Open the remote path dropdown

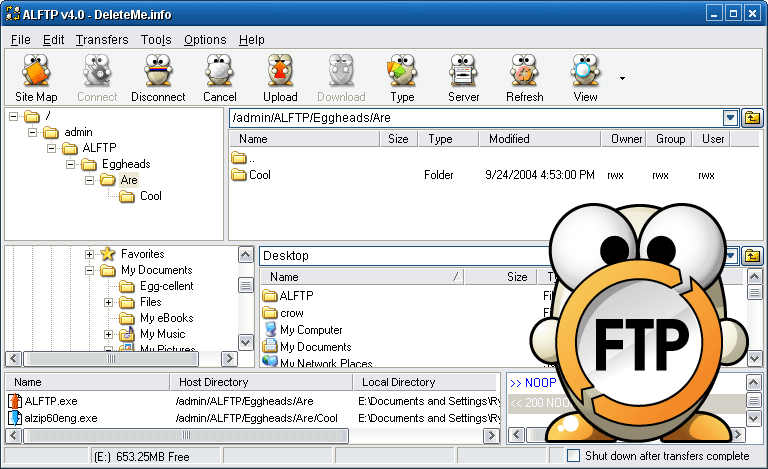click(x=730, y=118)
